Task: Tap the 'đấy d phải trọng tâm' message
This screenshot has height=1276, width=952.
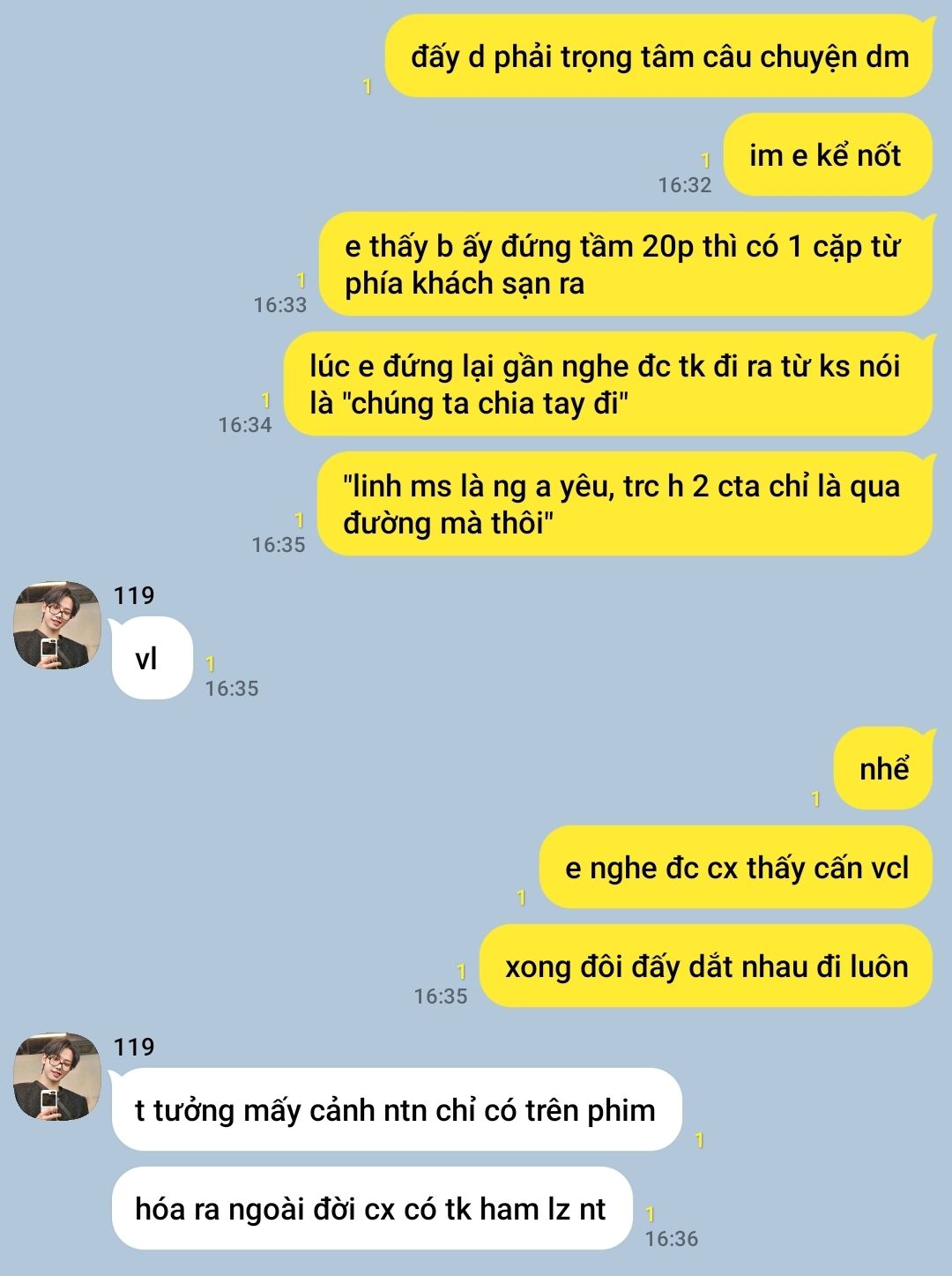Action: tap(658, 56)
